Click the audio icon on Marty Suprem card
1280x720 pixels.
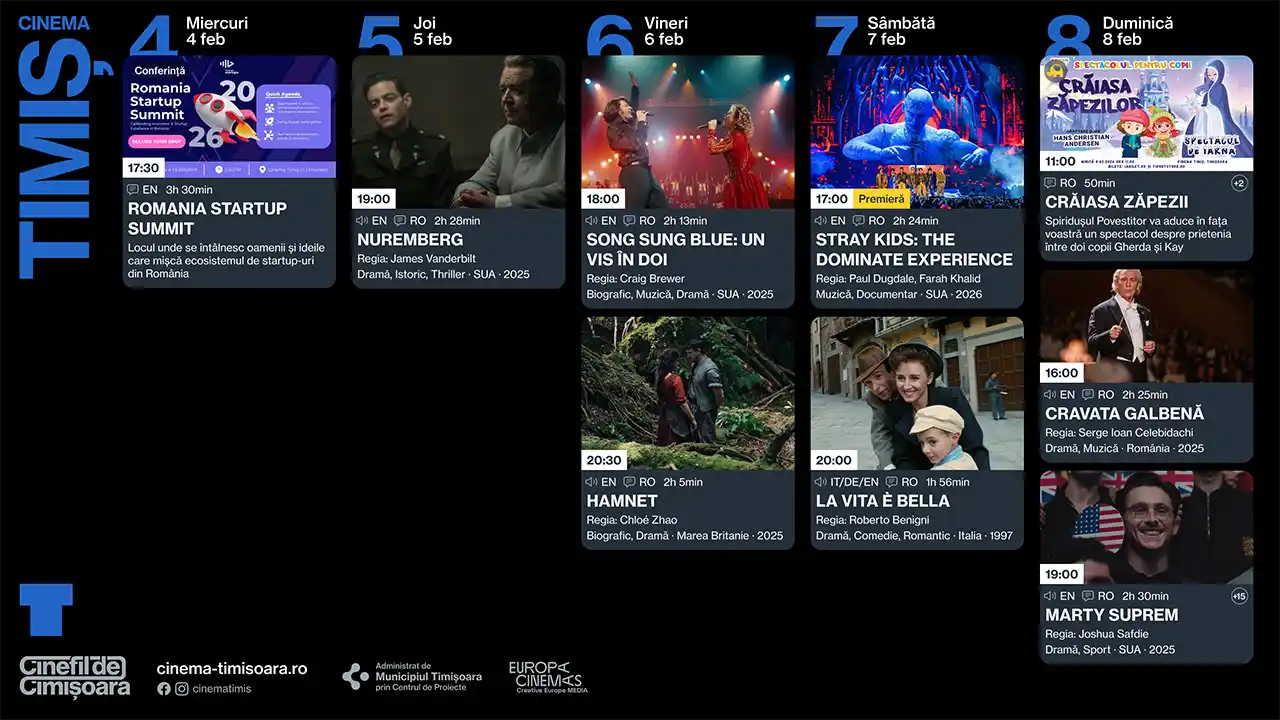(1050, 596)
